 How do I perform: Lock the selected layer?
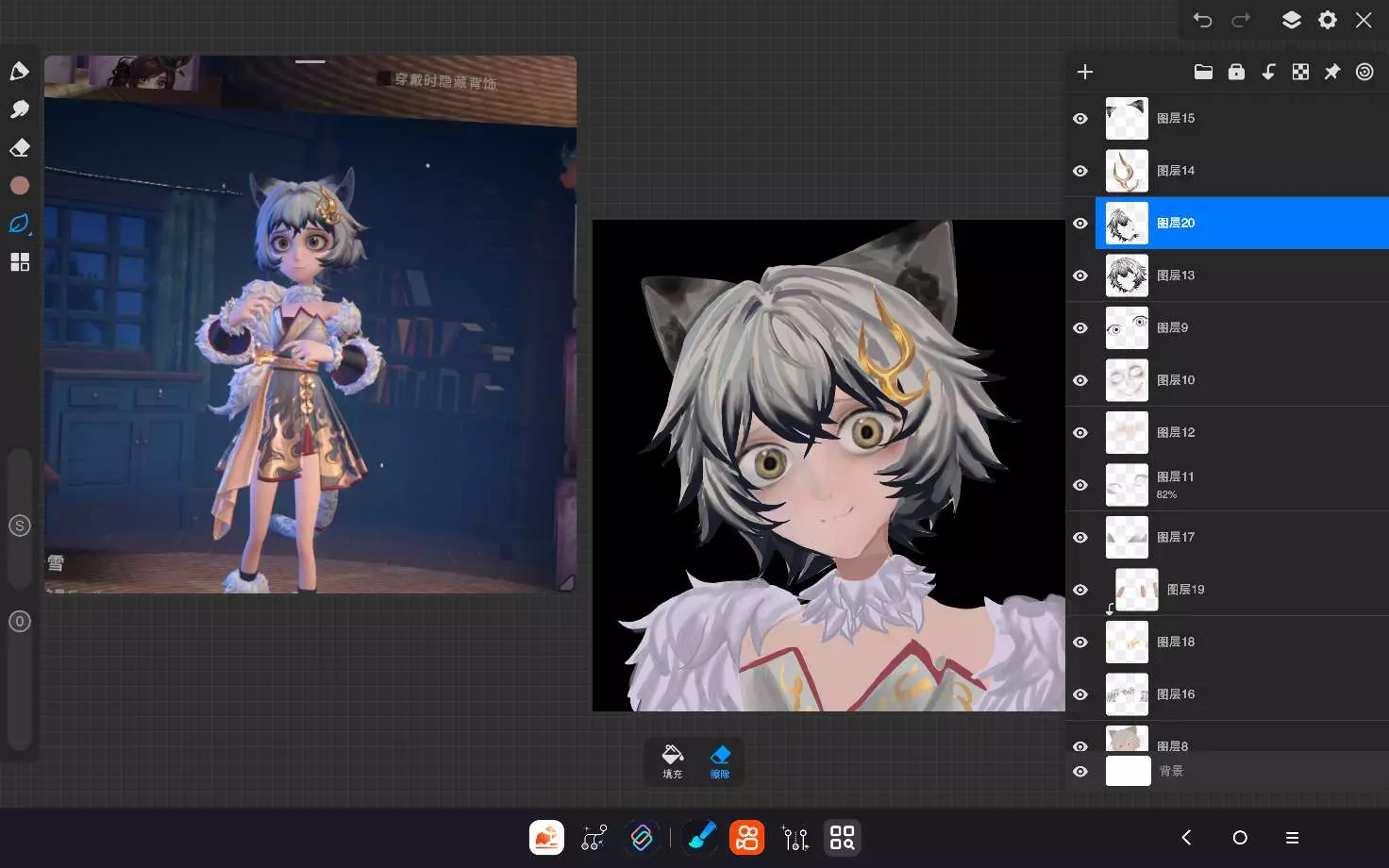(x=1236, y=73)
